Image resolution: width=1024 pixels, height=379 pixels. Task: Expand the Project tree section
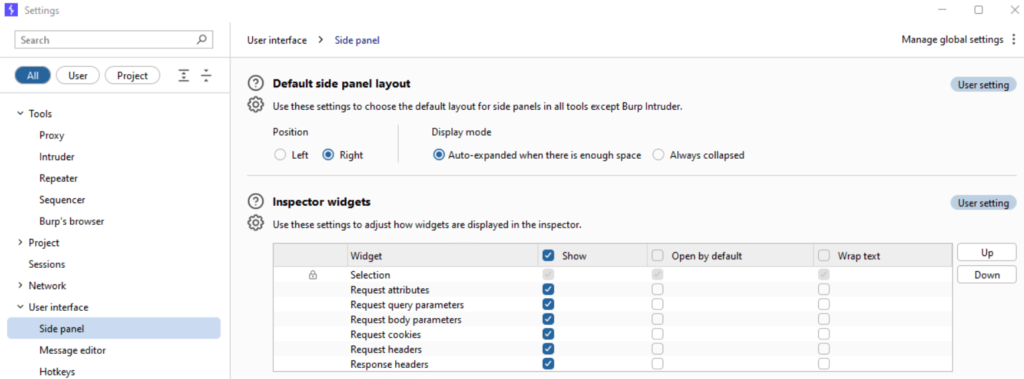click(x=20, y=242)
